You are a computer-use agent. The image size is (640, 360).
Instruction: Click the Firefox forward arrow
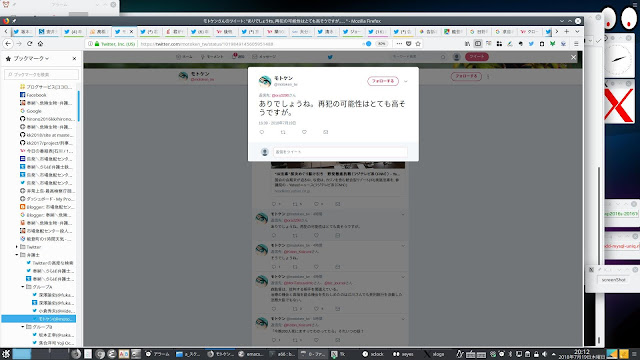[x=19, y=44]
